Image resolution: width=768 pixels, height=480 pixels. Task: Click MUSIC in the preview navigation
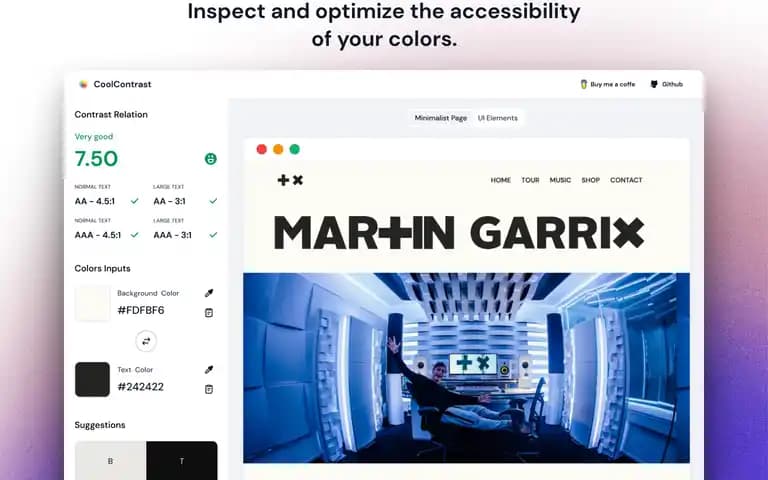tap(560, 180)
